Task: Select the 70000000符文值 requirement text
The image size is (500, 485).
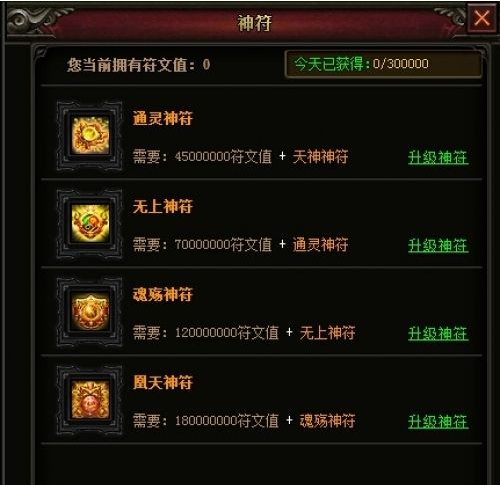Action: click(x=223, y=244)
